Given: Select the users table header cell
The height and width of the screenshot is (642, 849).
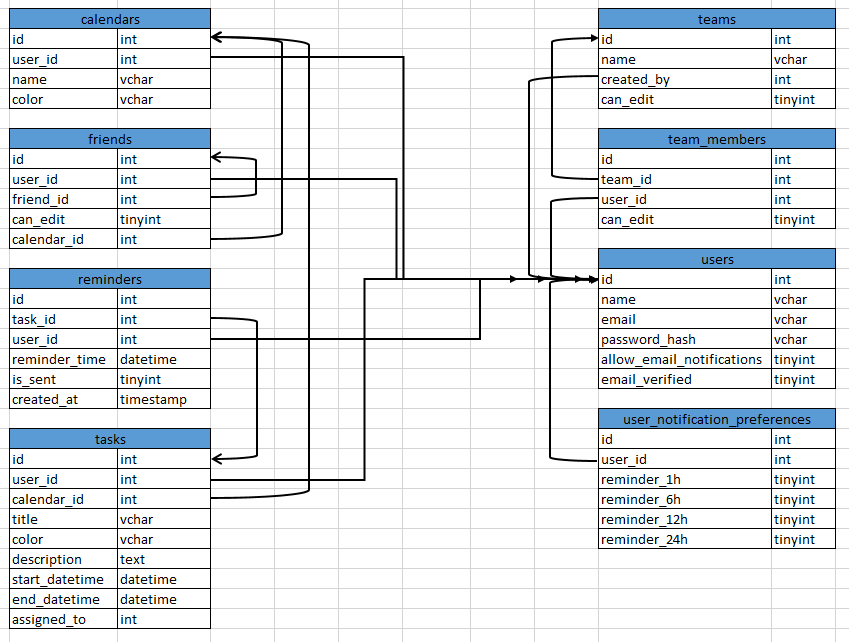Looking at the screenshot, I should click(716, 259).
